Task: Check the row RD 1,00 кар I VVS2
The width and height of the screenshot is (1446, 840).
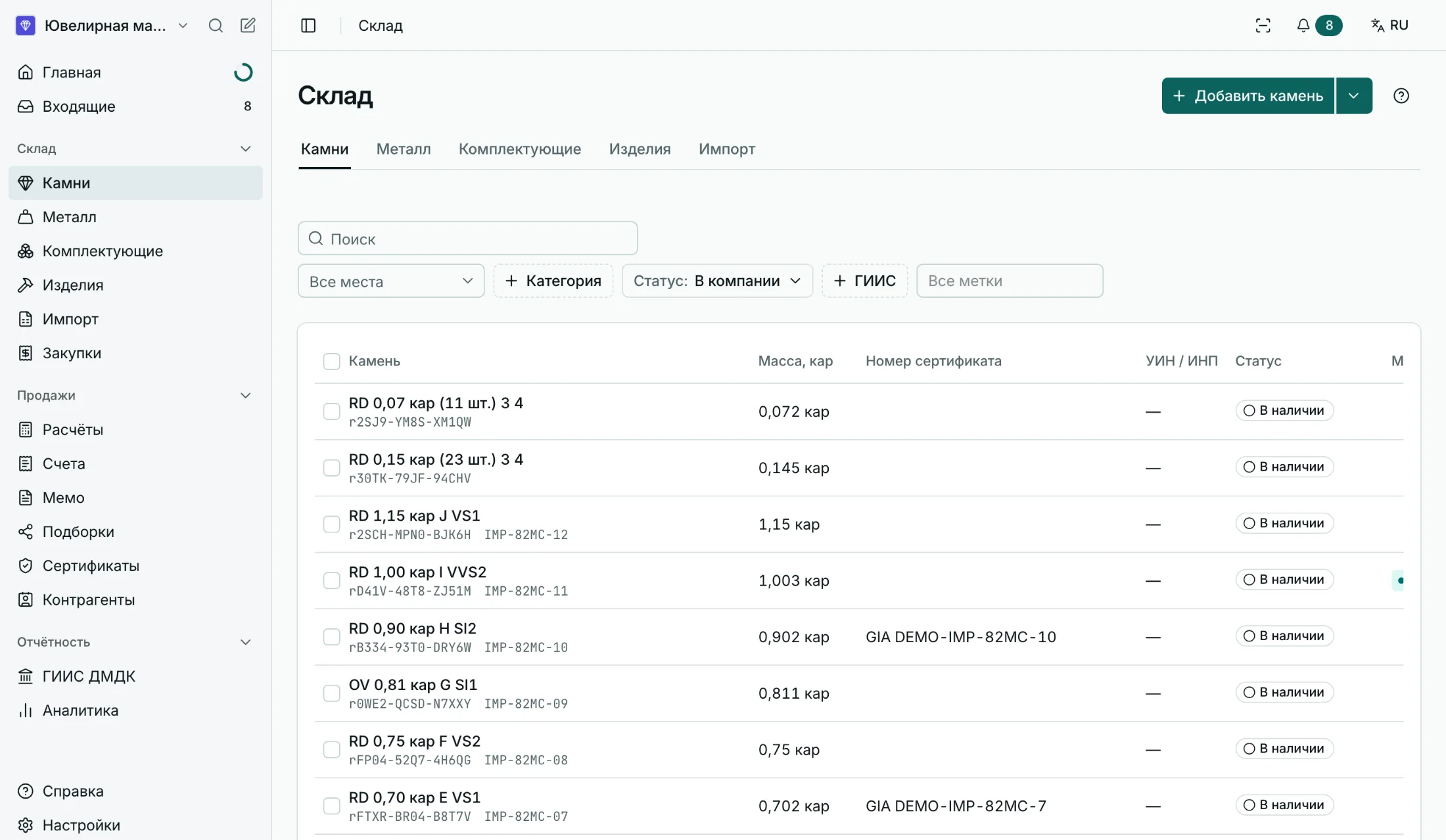Action: click(x=332, y=581)
